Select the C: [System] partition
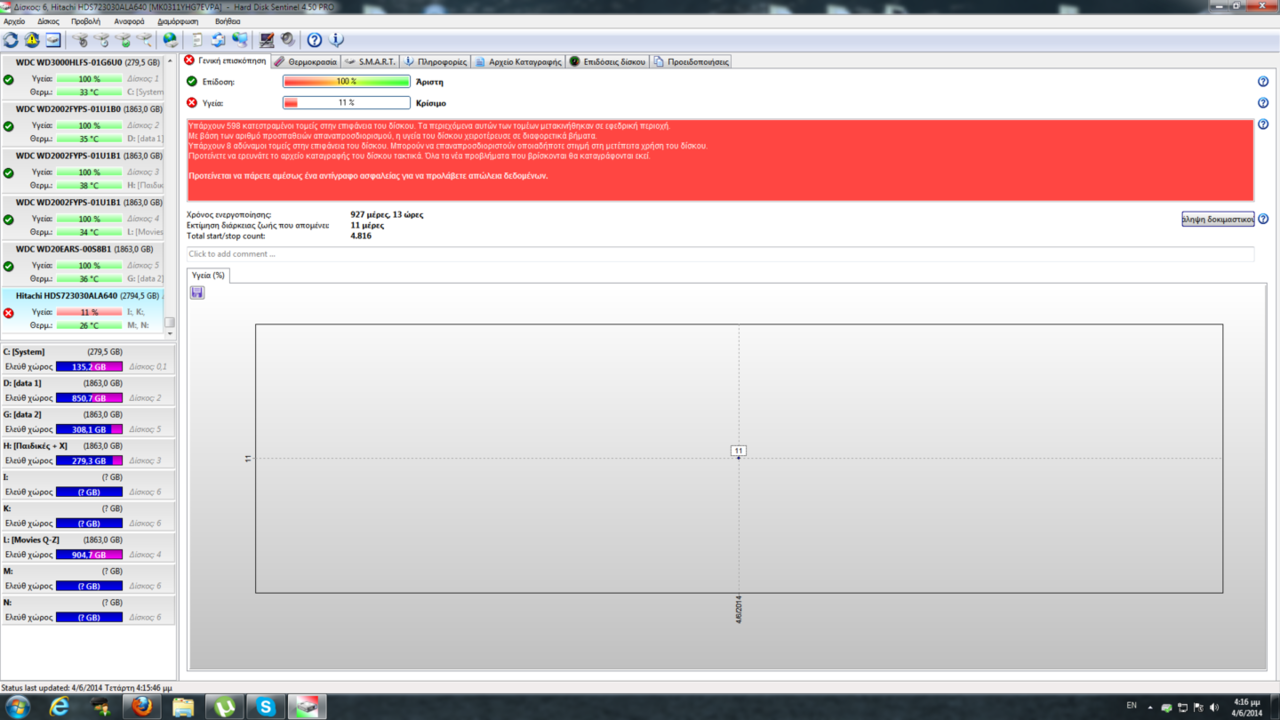 click(x=88, y=359)
